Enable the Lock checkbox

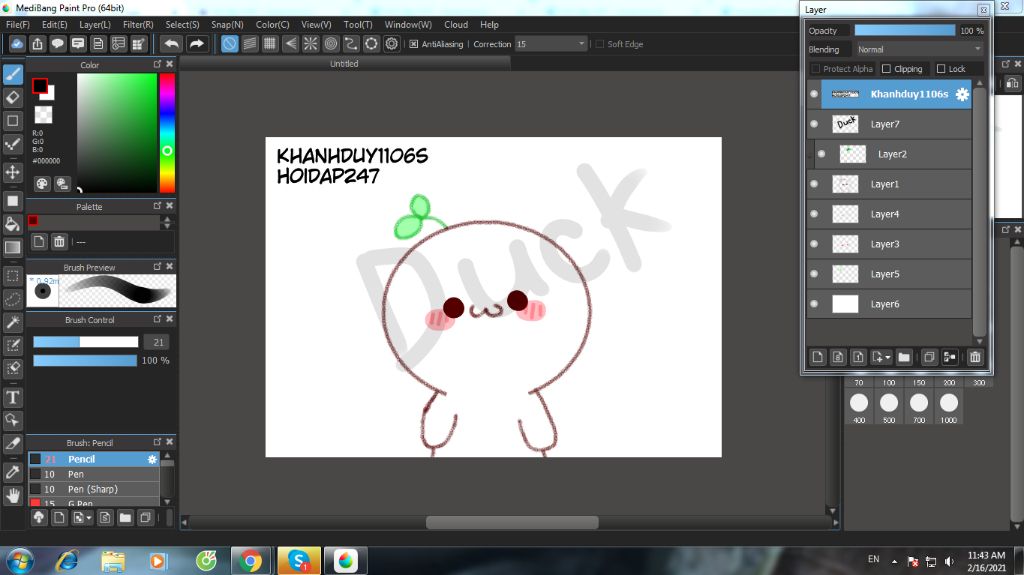(941, 69)
